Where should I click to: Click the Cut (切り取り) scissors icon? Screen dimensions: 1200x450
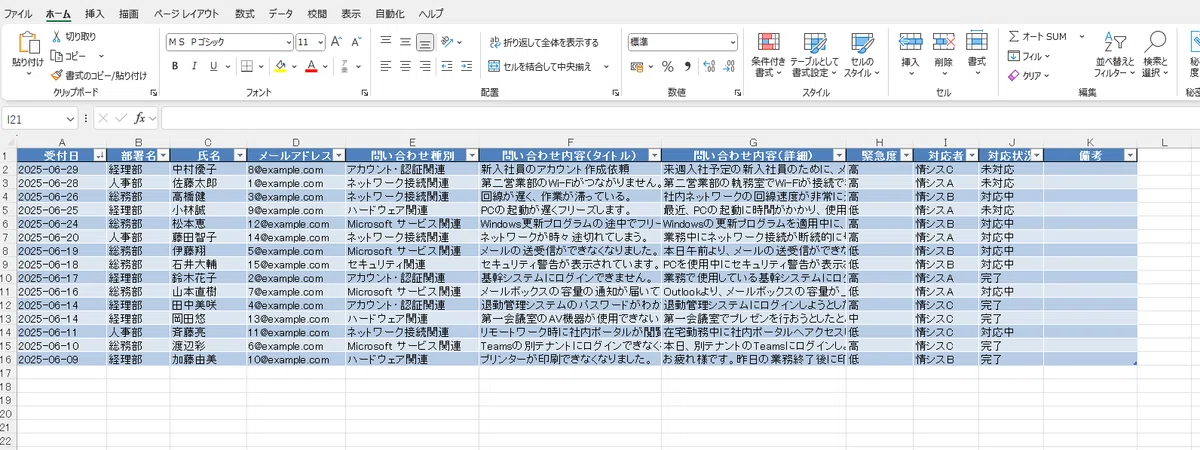[56, 36]
